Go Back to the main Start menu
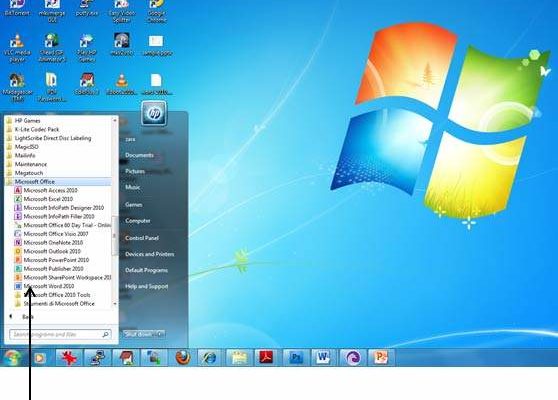Image resolution: width=558 pixels, height=400 pixels. click(x=21, y=317)
